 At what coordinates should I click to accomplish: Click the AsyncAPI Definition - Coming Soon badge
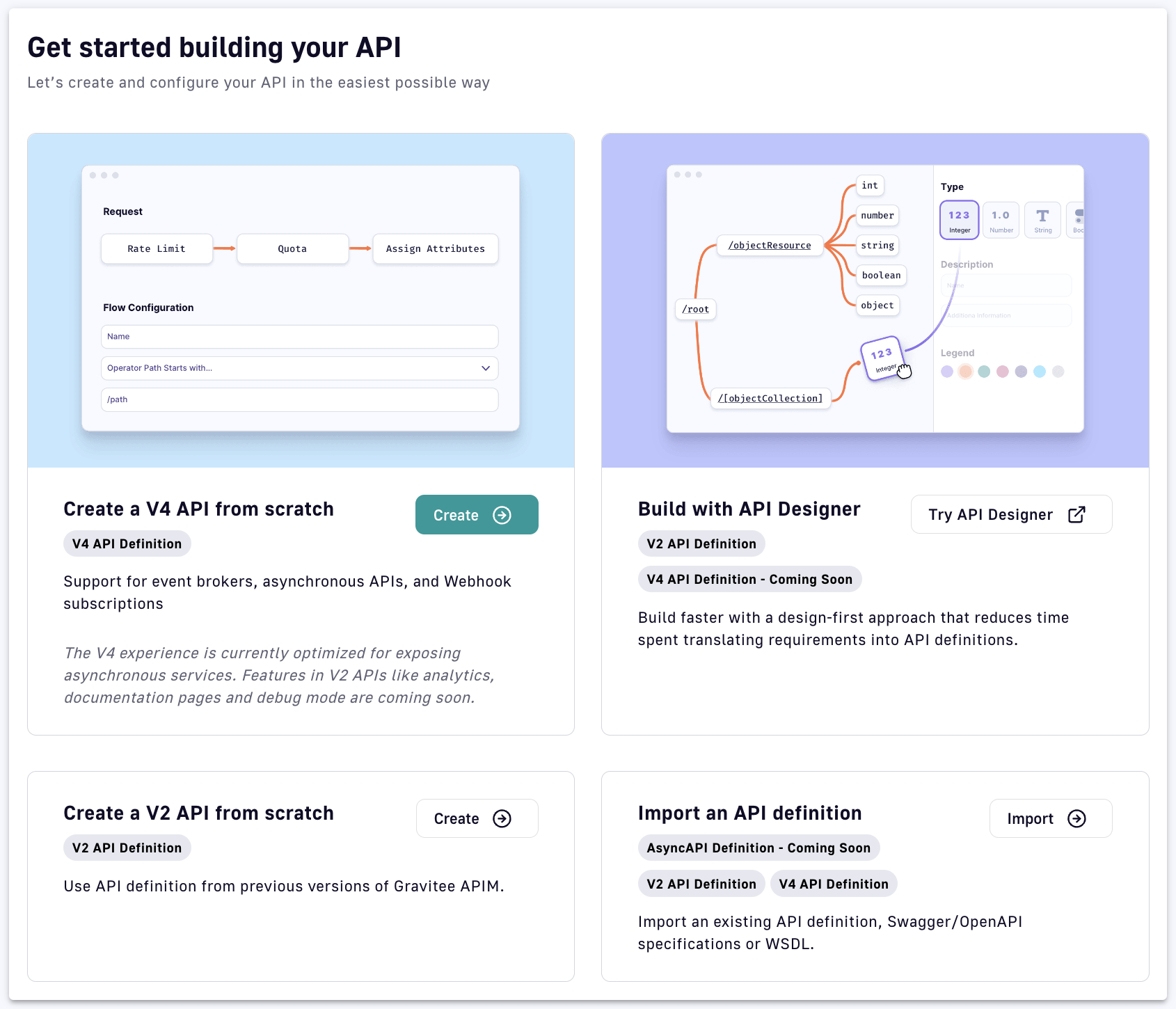(x=758, y=848)
